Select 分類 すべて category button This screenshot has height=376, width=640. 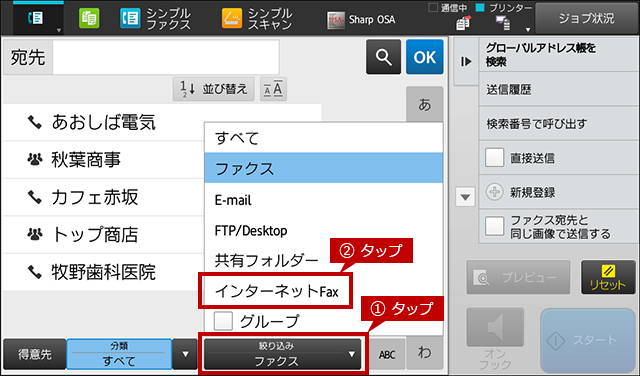point(119,354)
